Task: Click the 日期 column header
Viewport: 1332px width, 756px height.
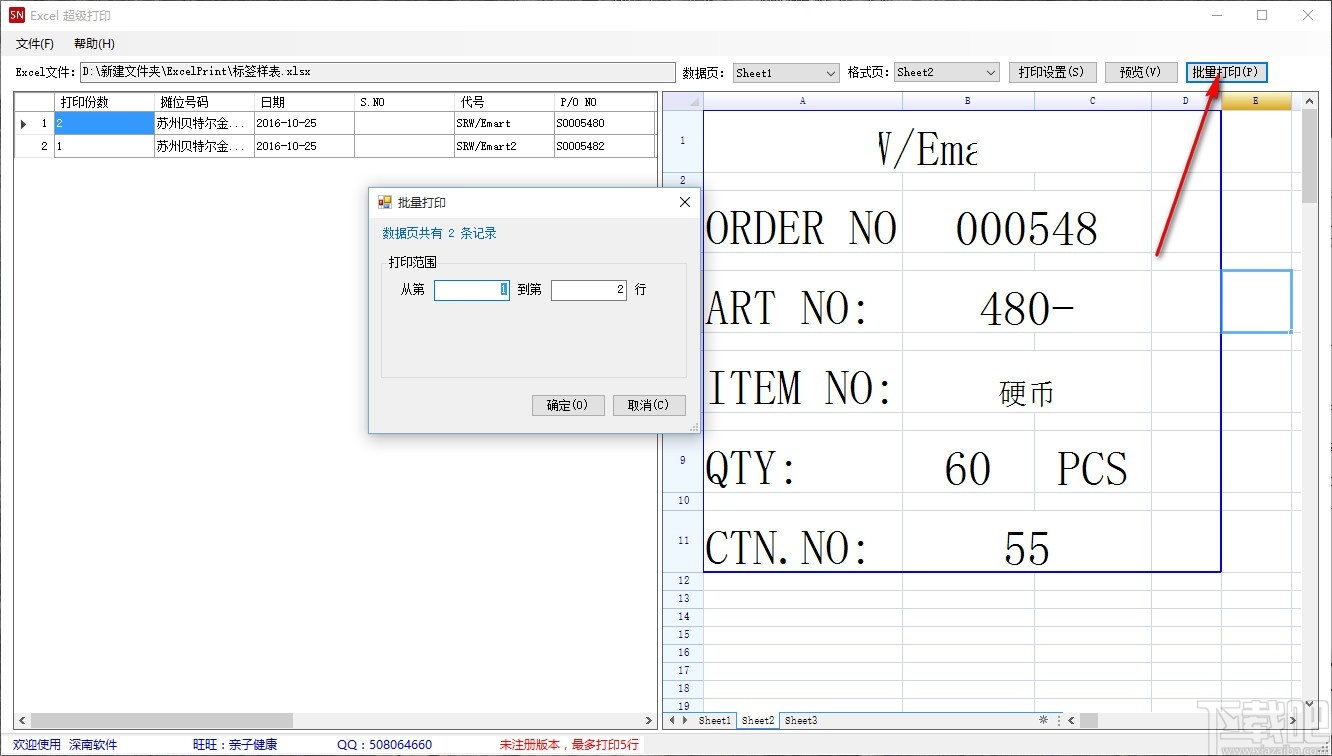Action: 304,102
